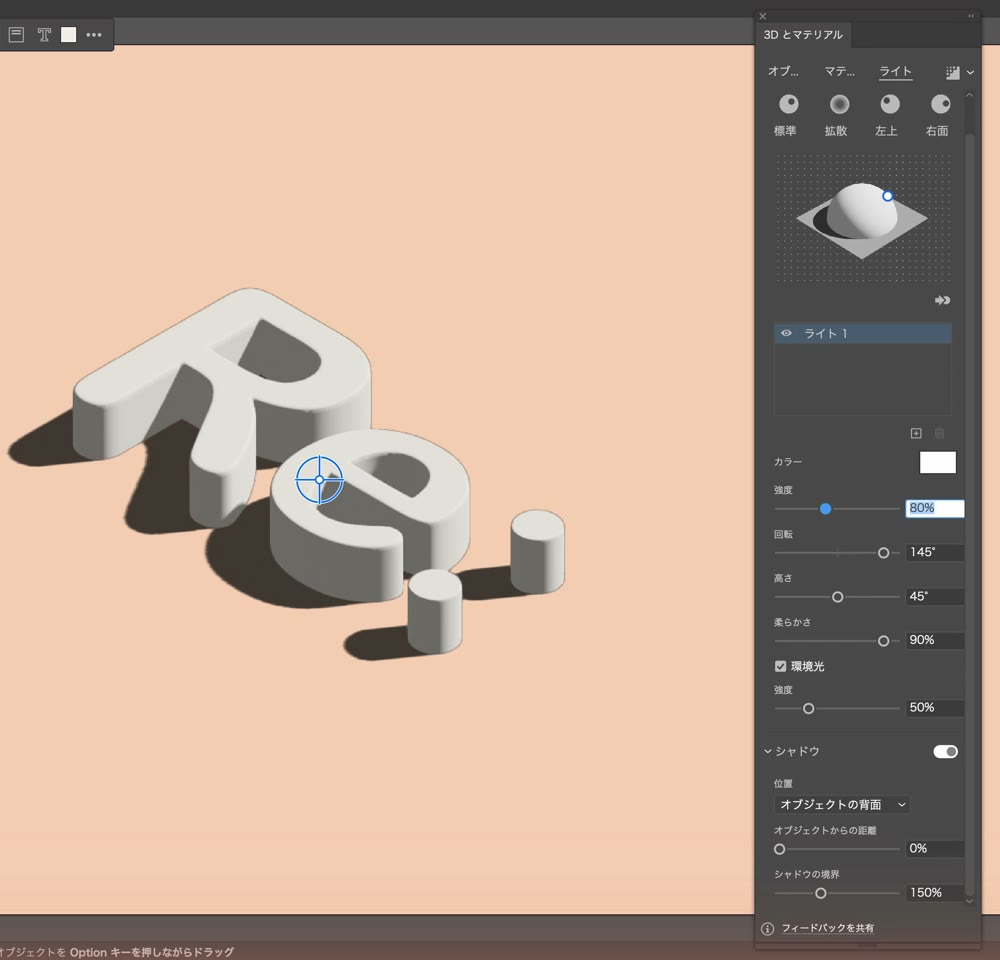Image resolution: width=1000 pixels, height=960 pixels.
Task: Select the 標準 light preset icon
Action: [789, 104]
